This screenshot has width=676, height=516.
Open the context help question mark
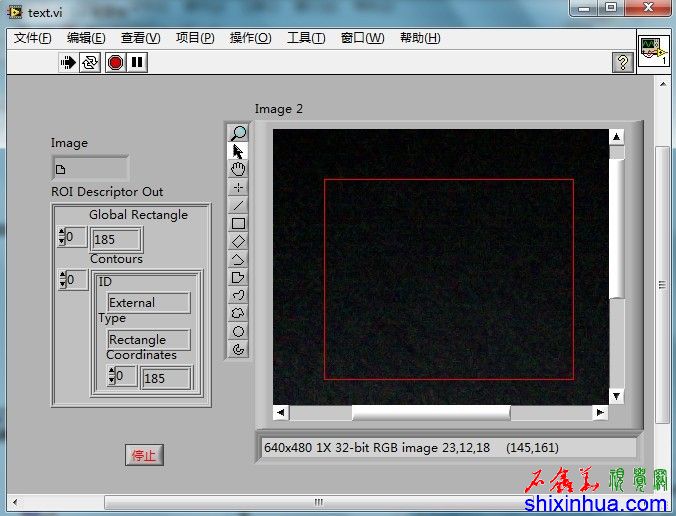622,62
